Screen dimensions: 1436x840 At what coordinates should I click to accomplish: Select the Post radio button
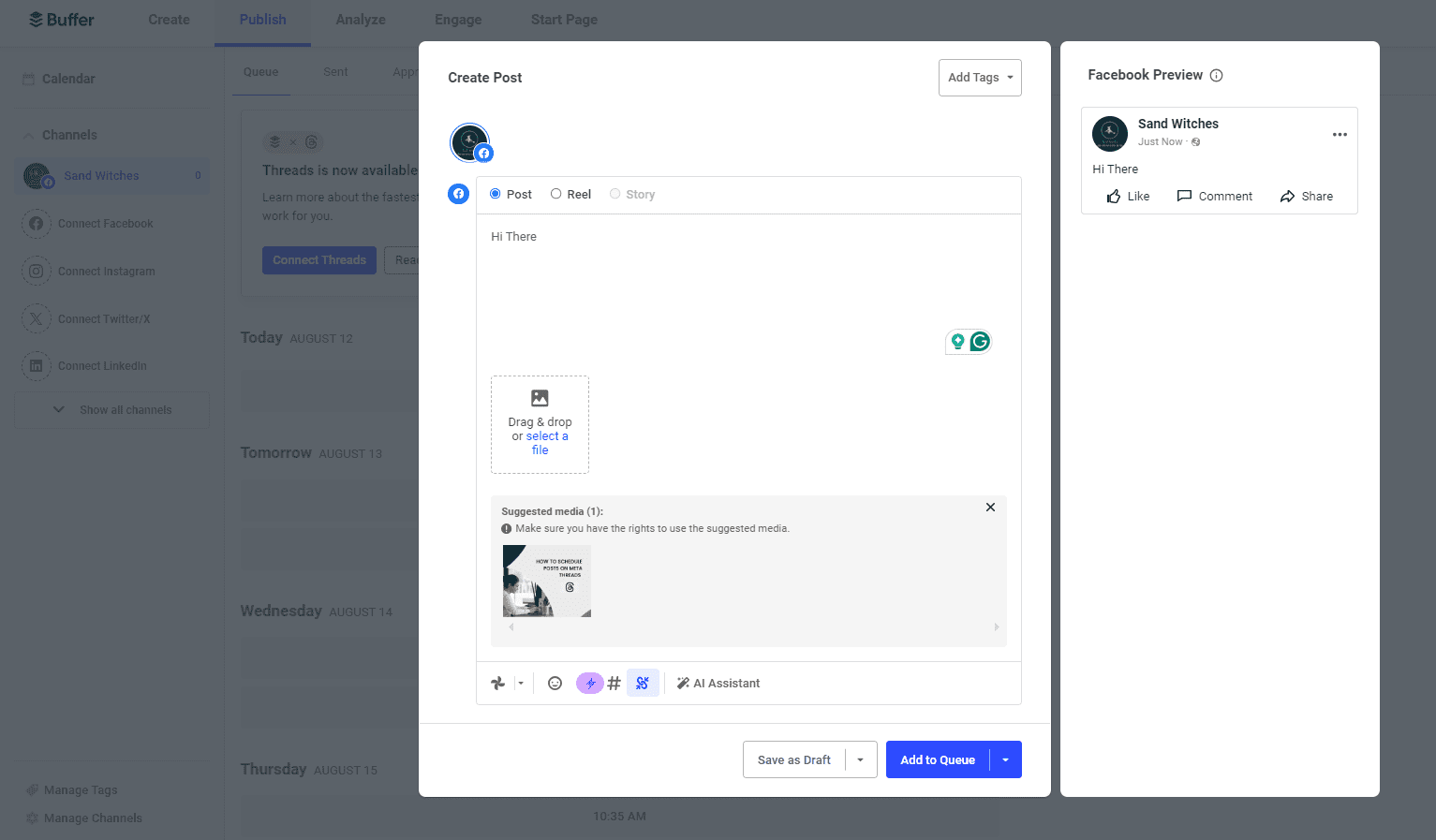(495, 194)
